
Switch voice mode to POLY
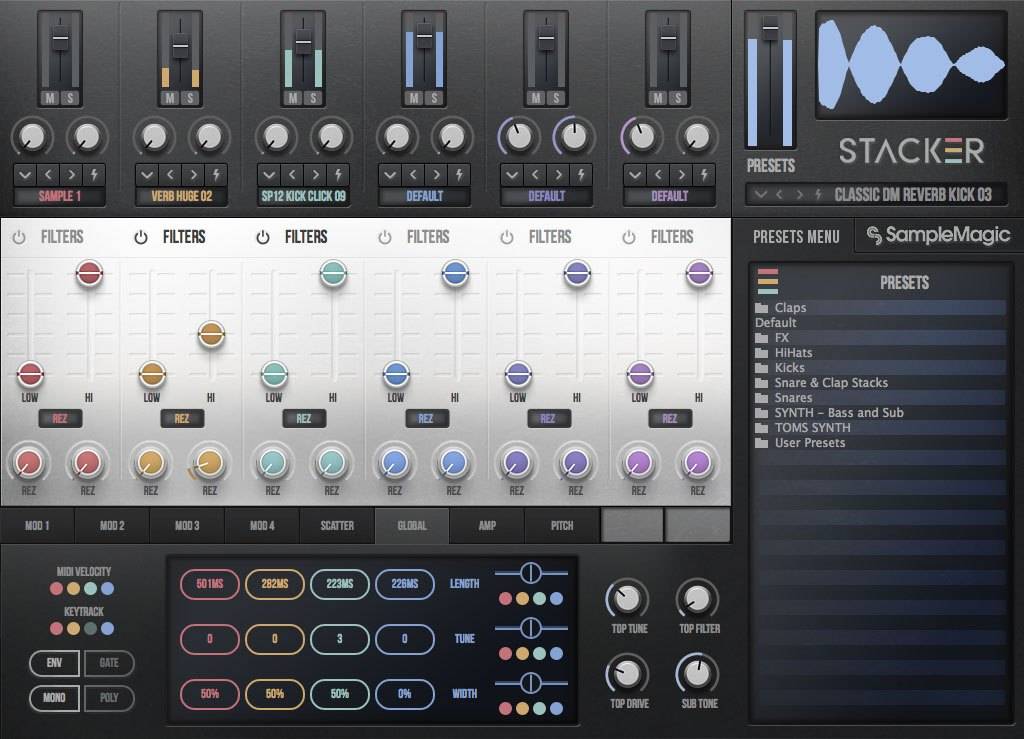click(x=109, y=698)
